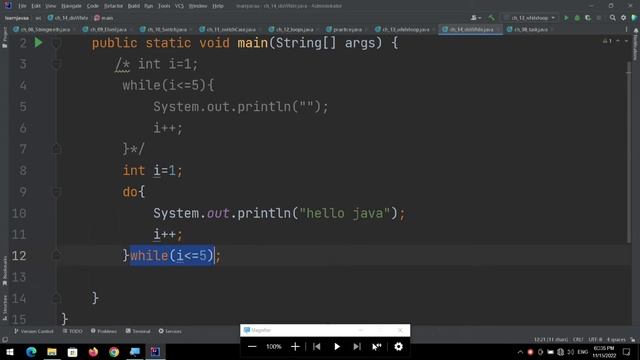The height and width of the screenshot is (360, 640).
Task: Click the user account icon in toolbar
Action: [476, 18]
